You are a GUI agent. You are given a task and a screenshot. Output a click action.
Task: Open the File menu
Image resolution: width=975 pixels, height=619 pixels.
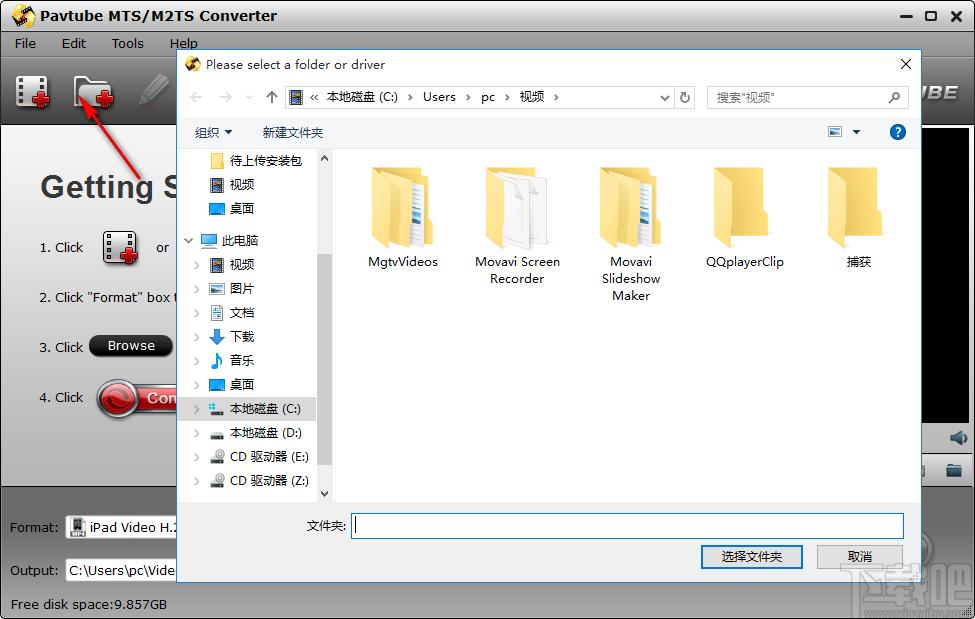coord(25,44)
